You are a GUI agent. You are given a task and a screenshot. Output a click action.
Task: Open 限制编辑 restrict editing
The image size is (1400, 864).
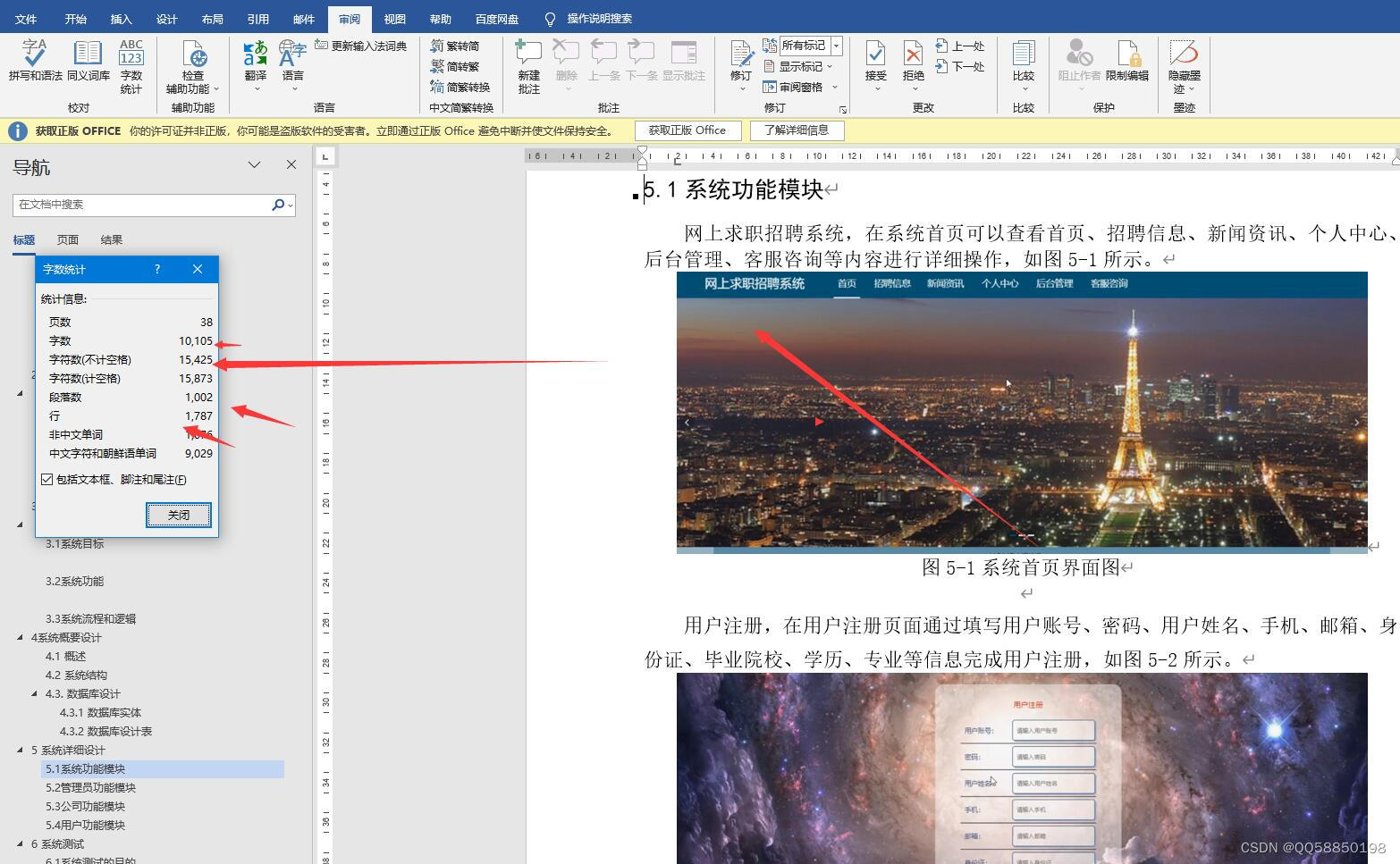coord(1127,60)
